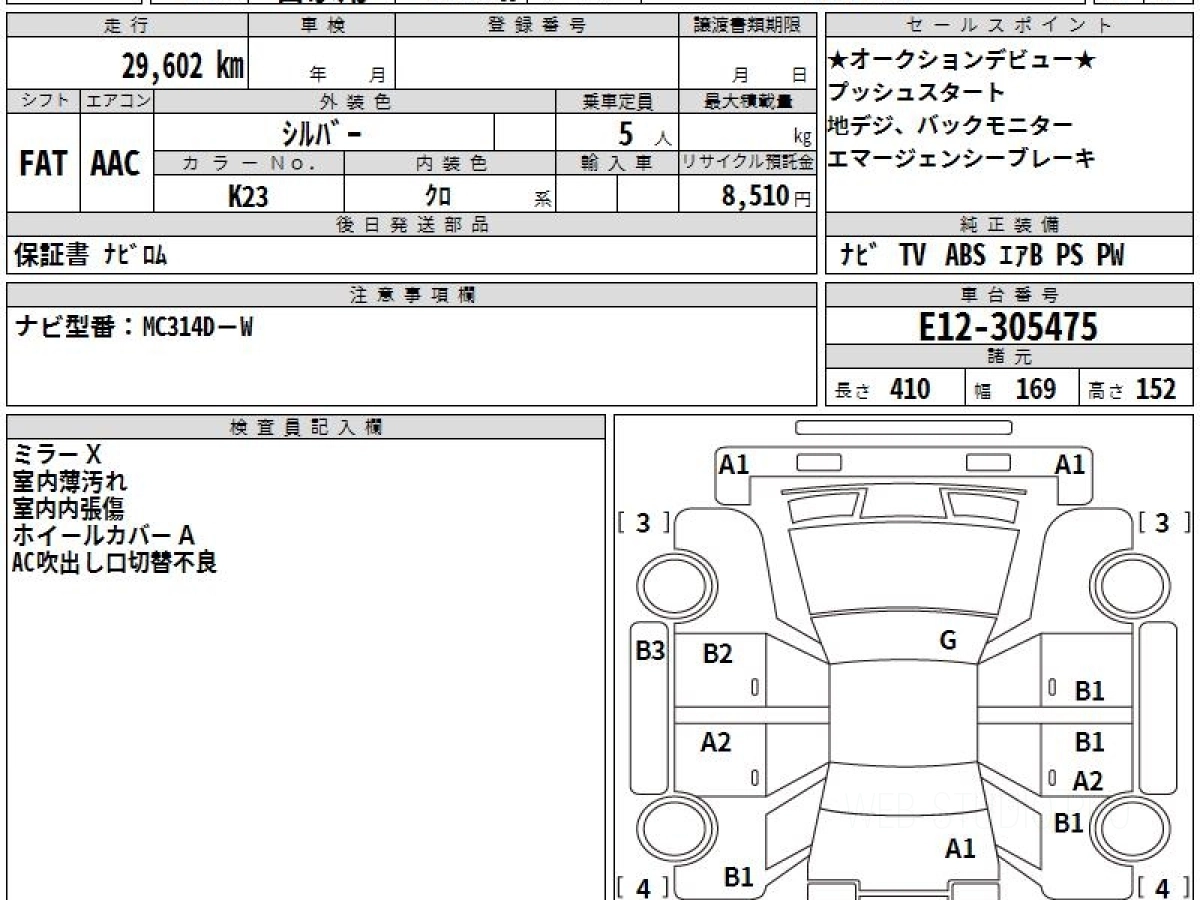Click the 車検 column header
The image size is (1200, 900).
pyautogui.click(x=321, y=26)
